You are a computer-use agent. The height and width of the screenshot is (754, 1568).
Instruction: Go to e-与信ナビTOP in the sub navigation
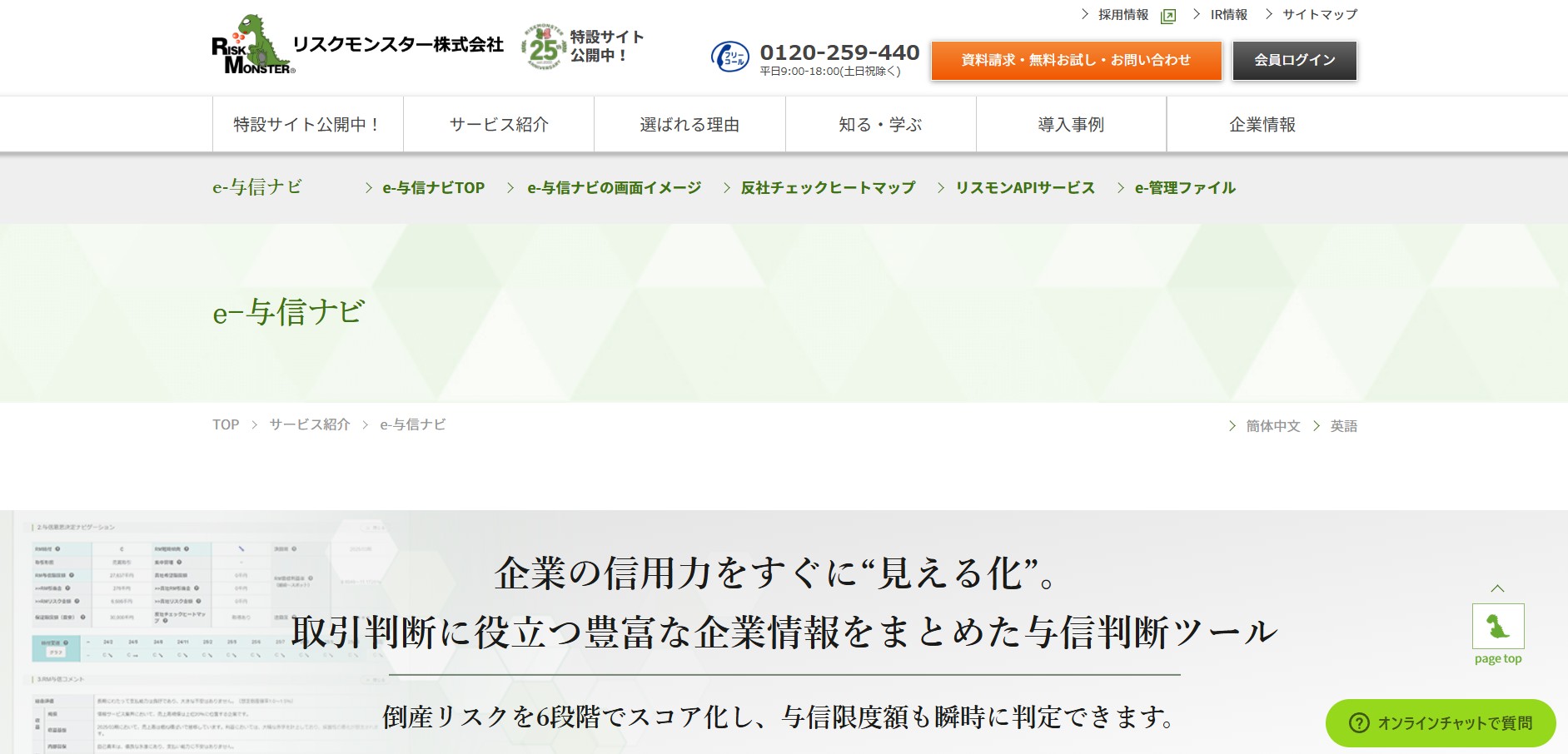(433, 188)
